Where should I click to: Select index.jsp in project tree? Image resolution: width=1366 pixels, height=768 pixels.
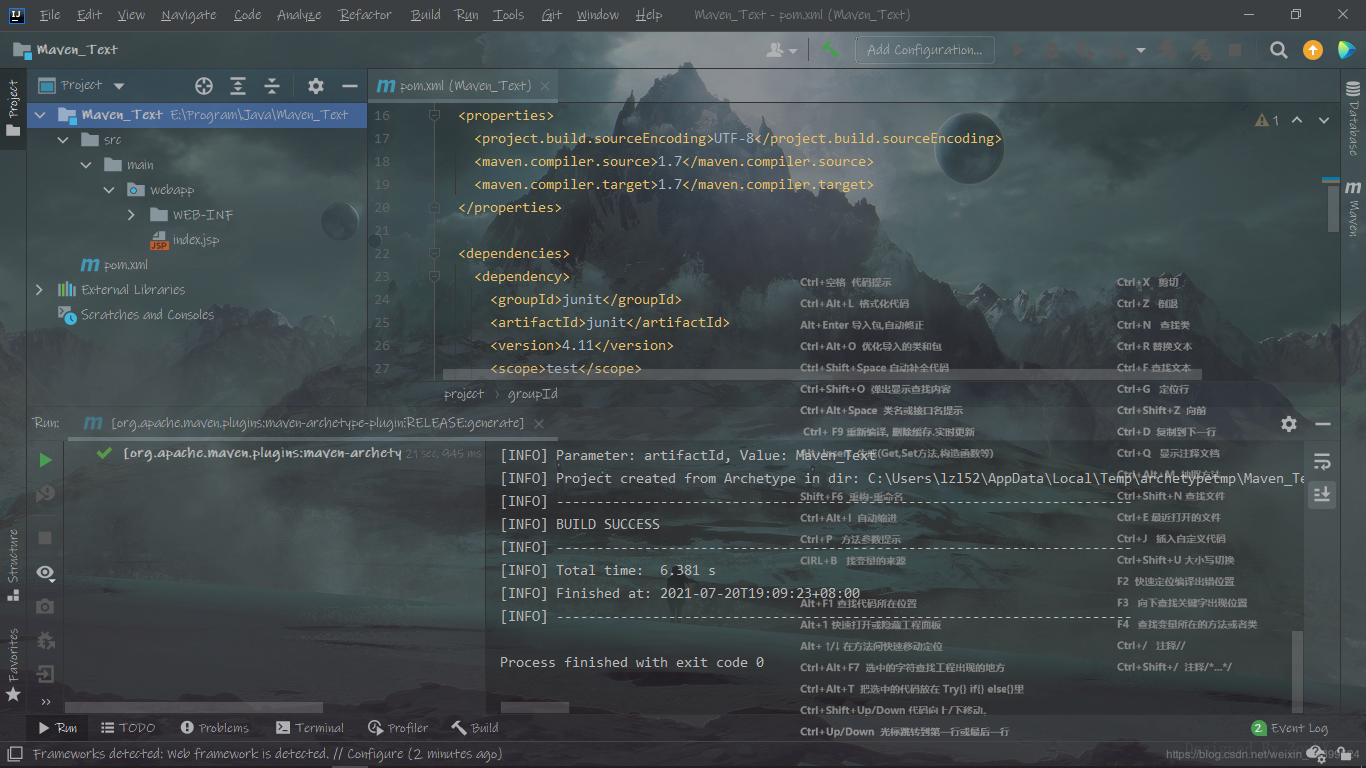(185, 240)
